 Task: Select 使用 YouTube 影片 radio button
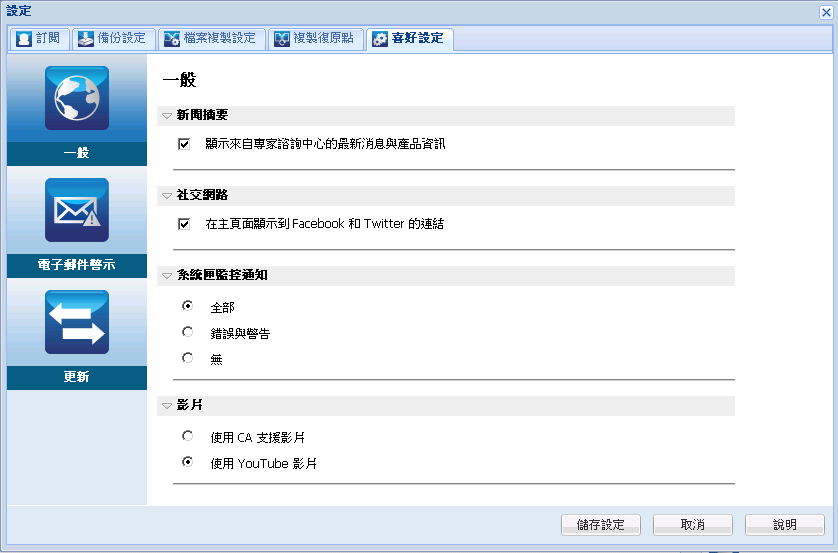click(x=188, y=461)
